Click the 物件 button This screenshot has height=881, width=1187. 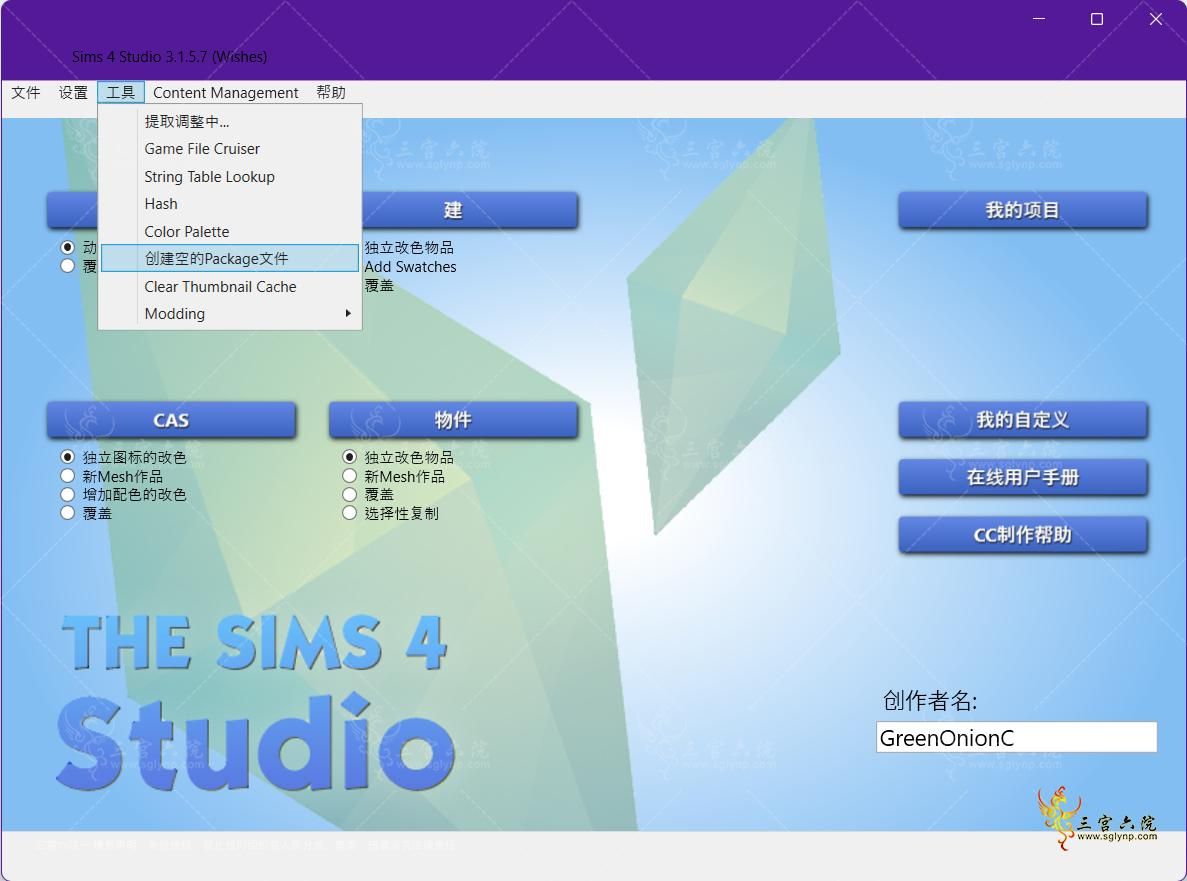(x=453, y=420)
